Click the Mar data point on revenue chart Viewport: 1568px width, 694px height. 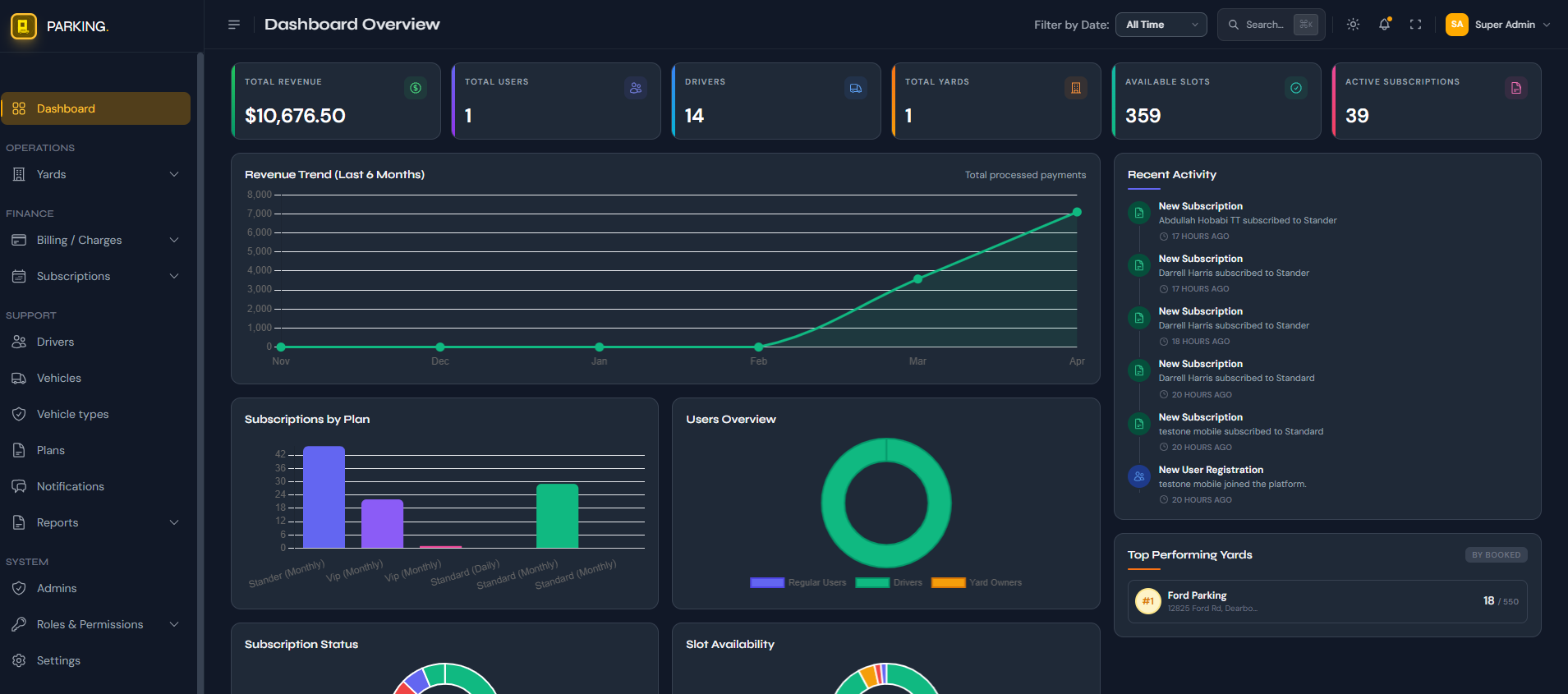pos(917,279)
